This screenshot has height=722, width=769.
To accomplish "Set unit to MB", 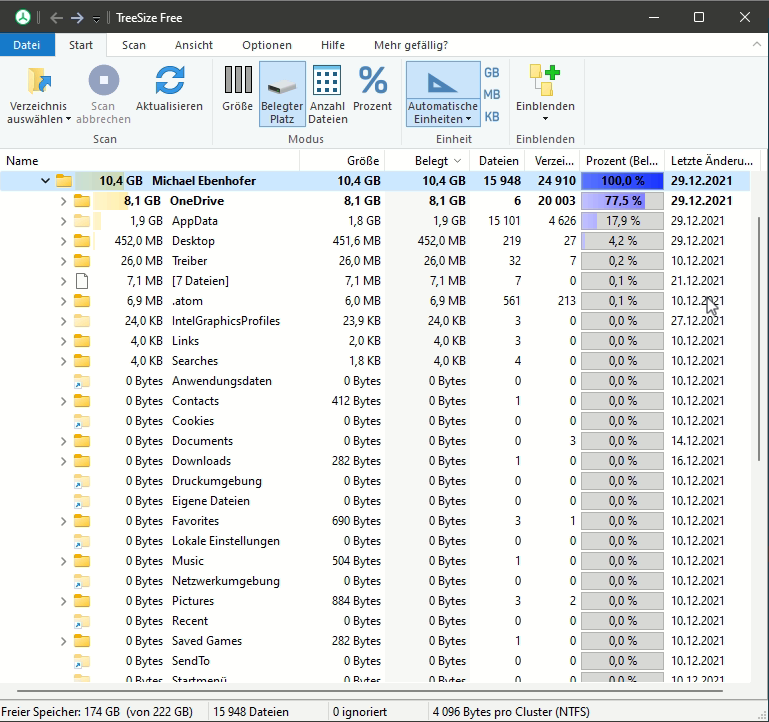I will [492, 95].
